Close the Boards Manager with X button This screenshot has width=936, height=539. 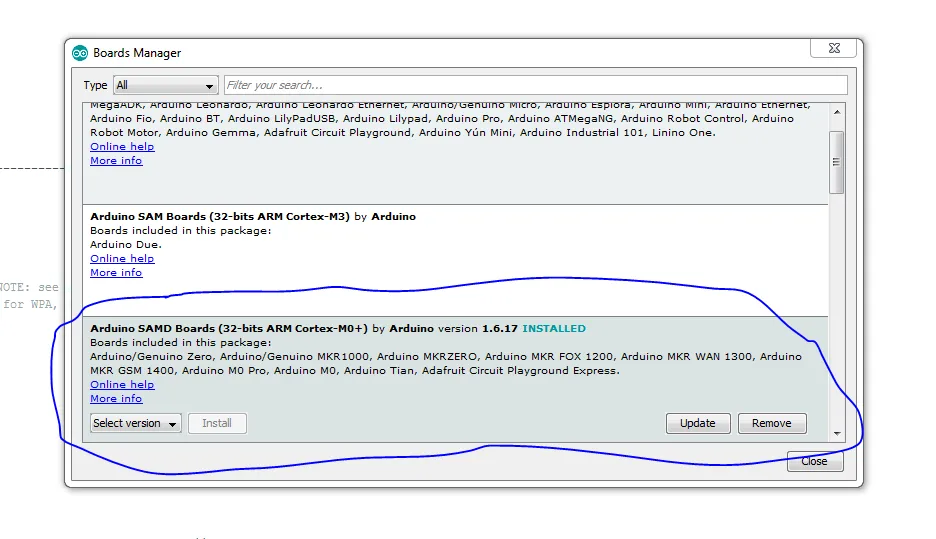(x=834, y=48)
